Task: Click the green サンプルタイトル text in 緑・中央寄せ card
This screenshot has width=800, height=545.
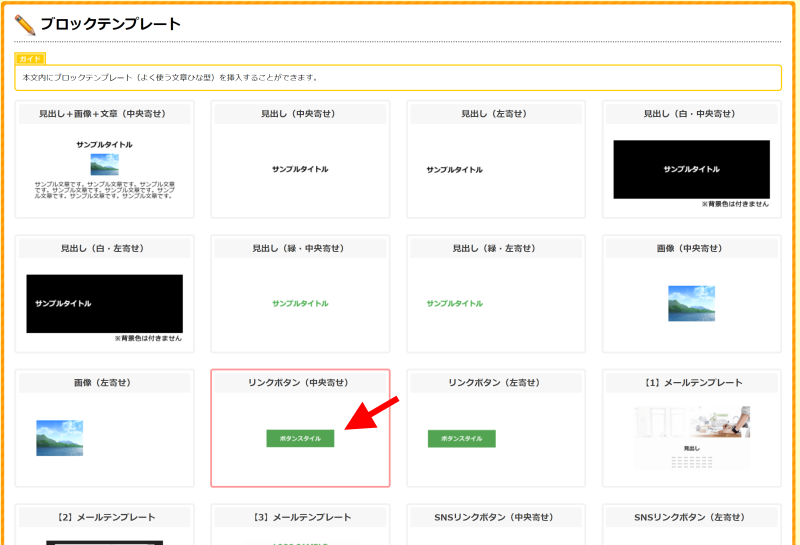Action: tap(300, 304)
